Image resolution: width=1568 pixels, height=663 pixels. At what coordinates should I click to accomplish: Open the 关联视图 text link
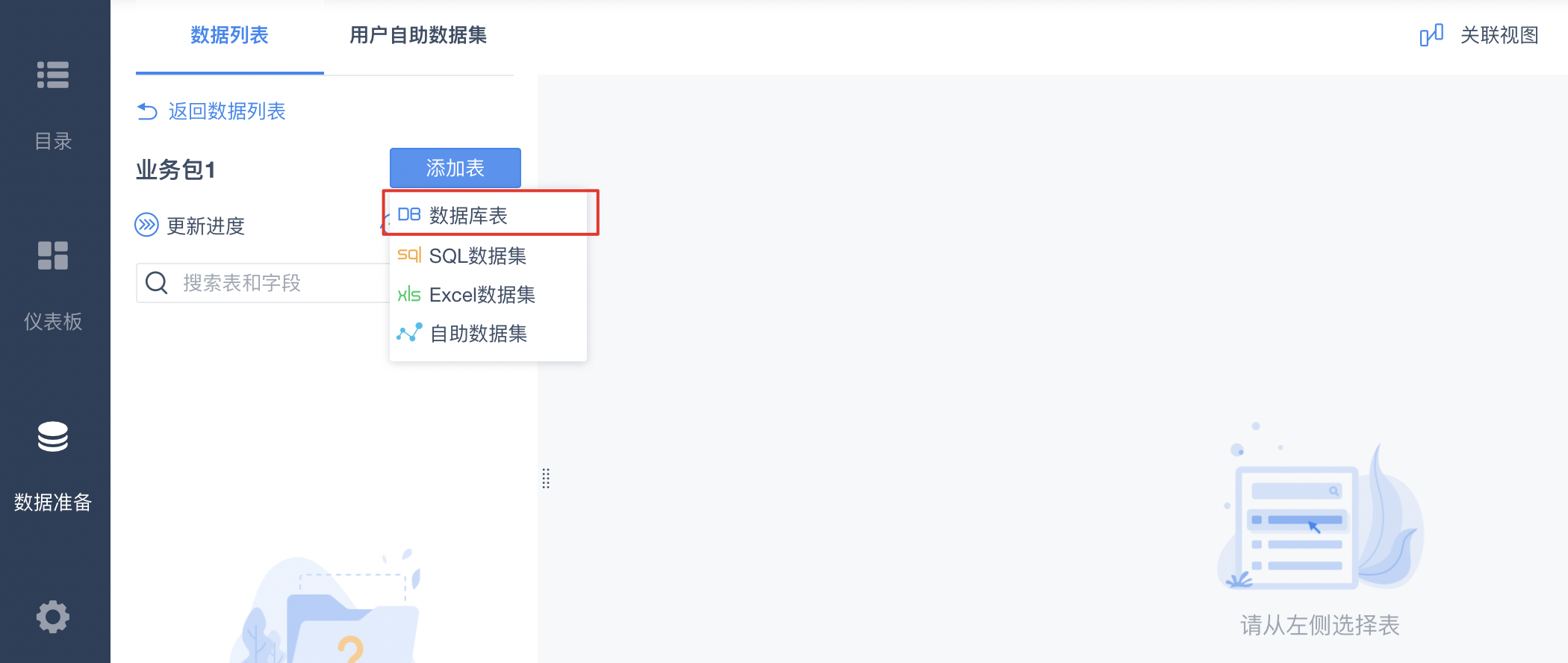coord(1499,35)
